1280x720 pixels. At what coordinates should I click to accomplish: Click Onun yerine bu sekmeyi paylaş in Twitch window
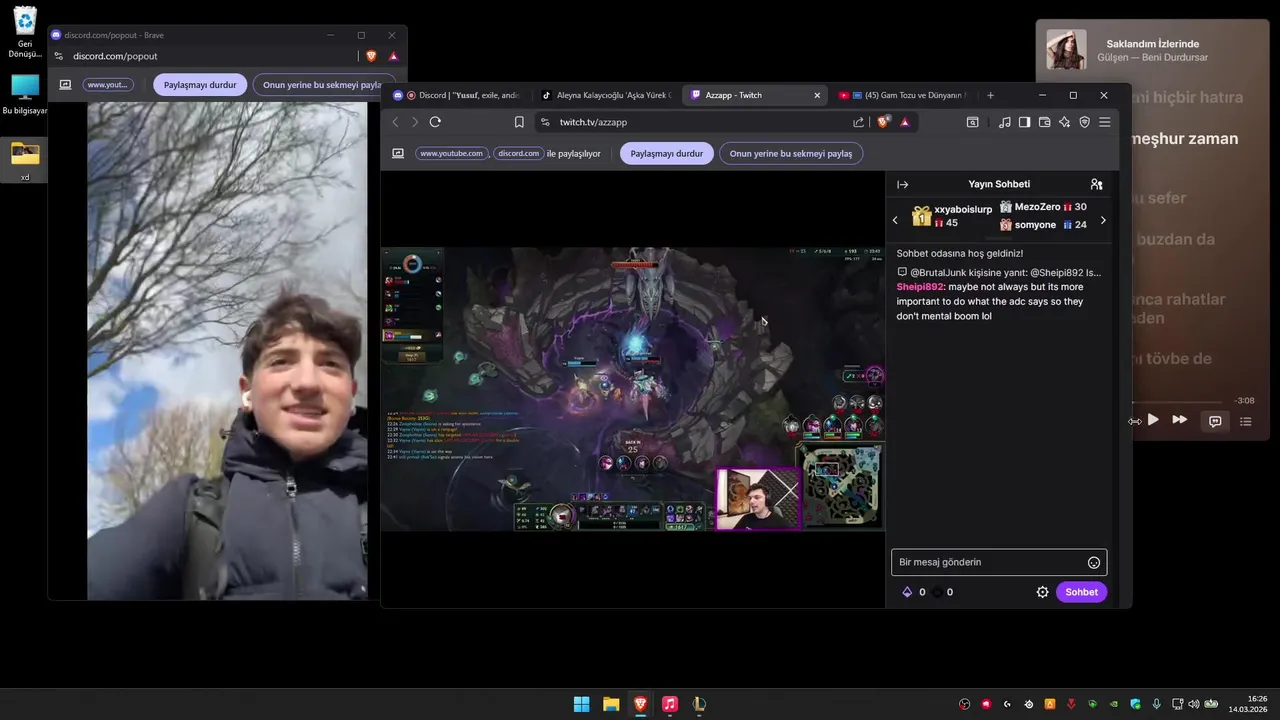791,154
